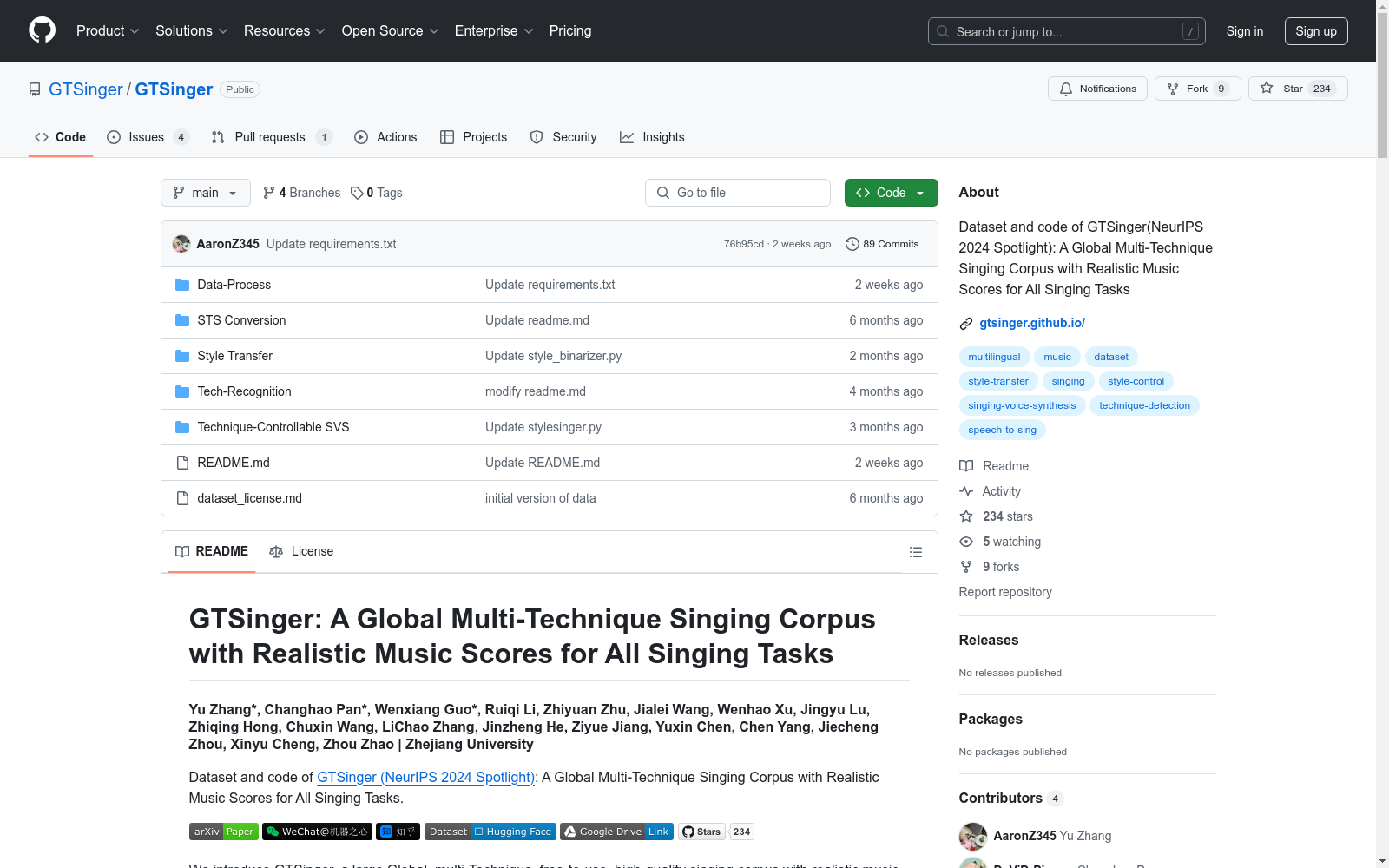Viewport: 1389px width, 868px height.
Task: Open the Enterprise dropdown
Action: tap(493, 31)
